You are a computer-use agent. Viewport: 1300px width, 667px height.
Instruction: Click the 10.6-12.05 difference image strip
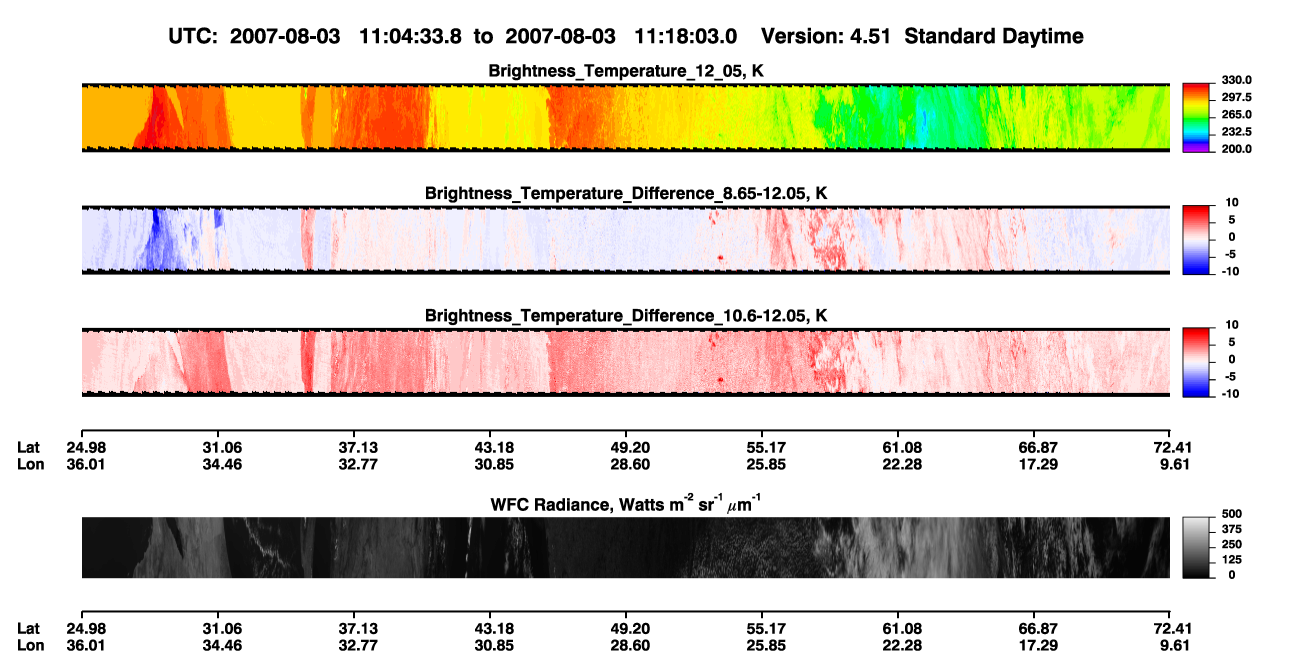tap(625, 362)
